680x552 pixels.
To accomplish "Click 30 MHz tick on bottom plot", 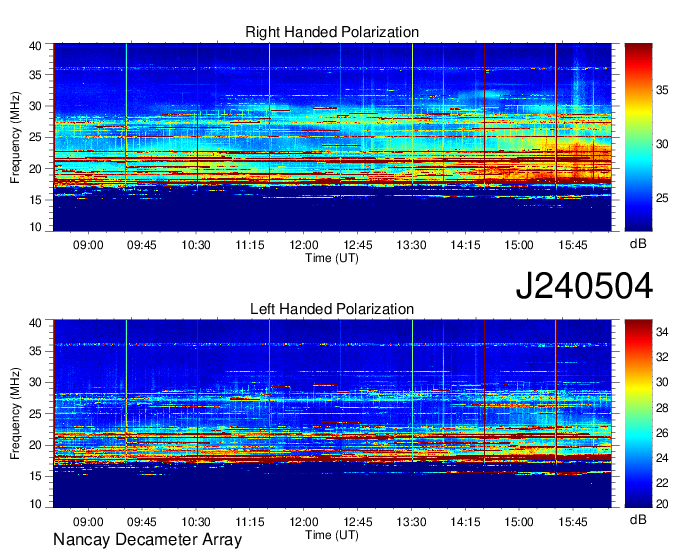I will coord(35,382).
